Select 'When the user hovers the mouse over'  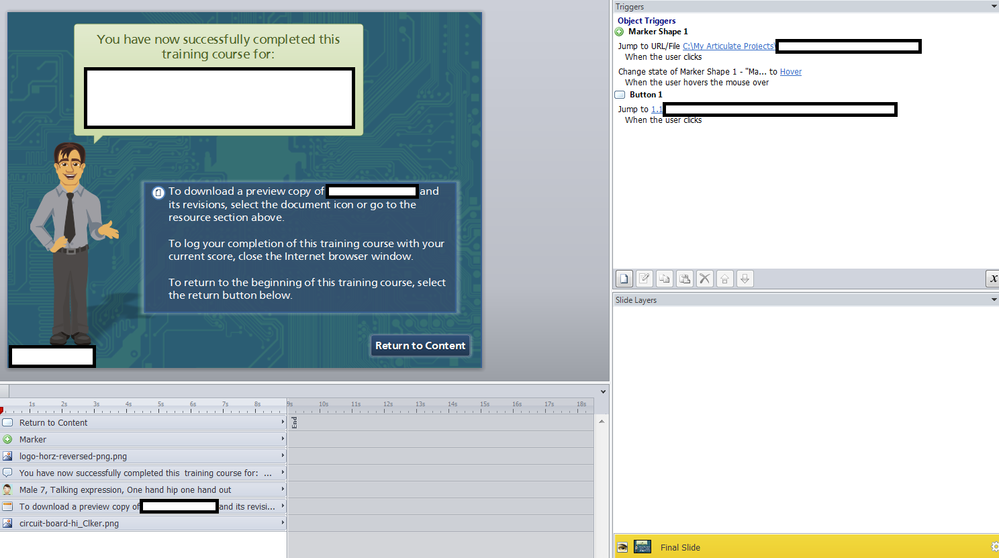[x=696, y=82]
